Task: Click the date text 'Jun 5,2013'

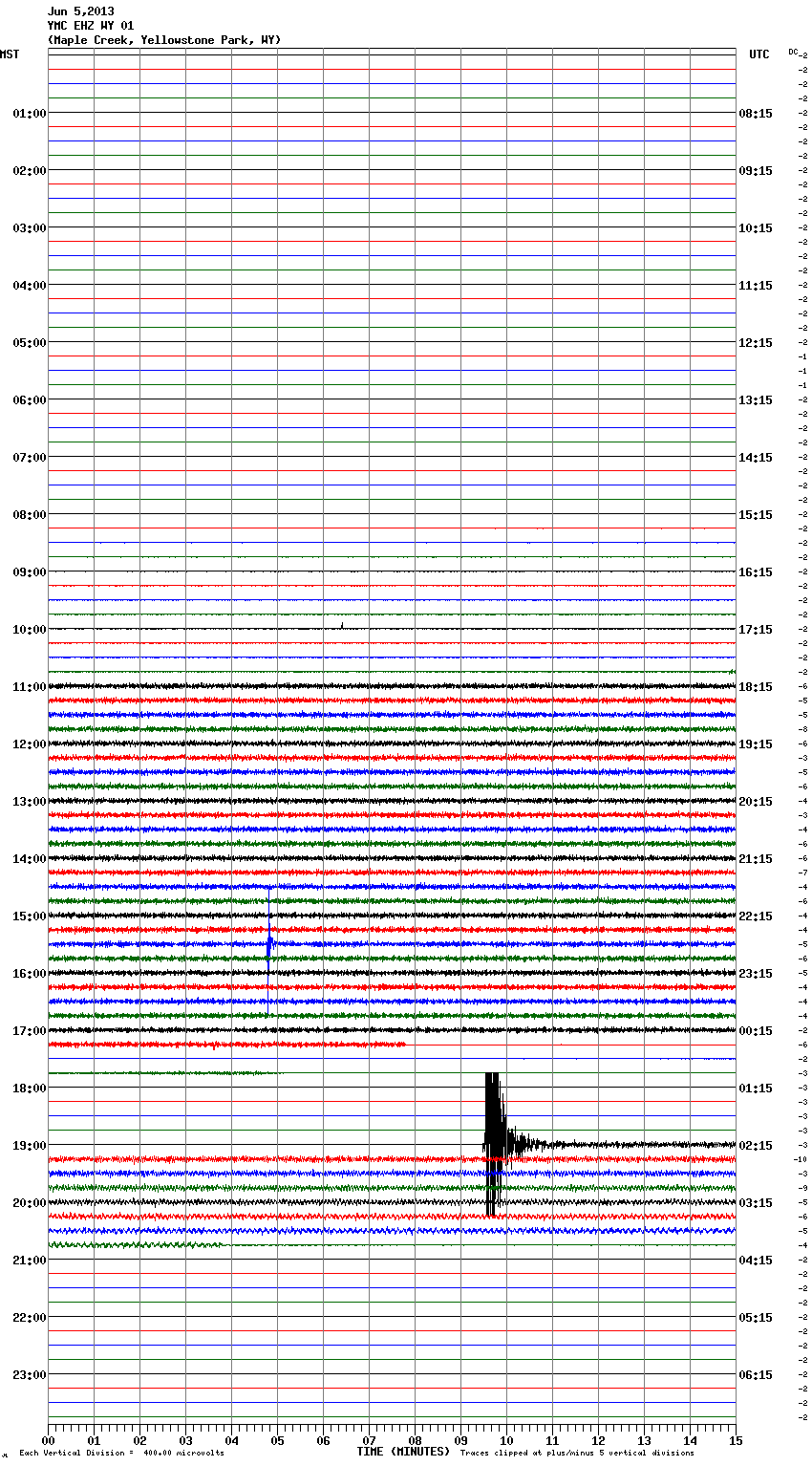Action: coord(80,11)
